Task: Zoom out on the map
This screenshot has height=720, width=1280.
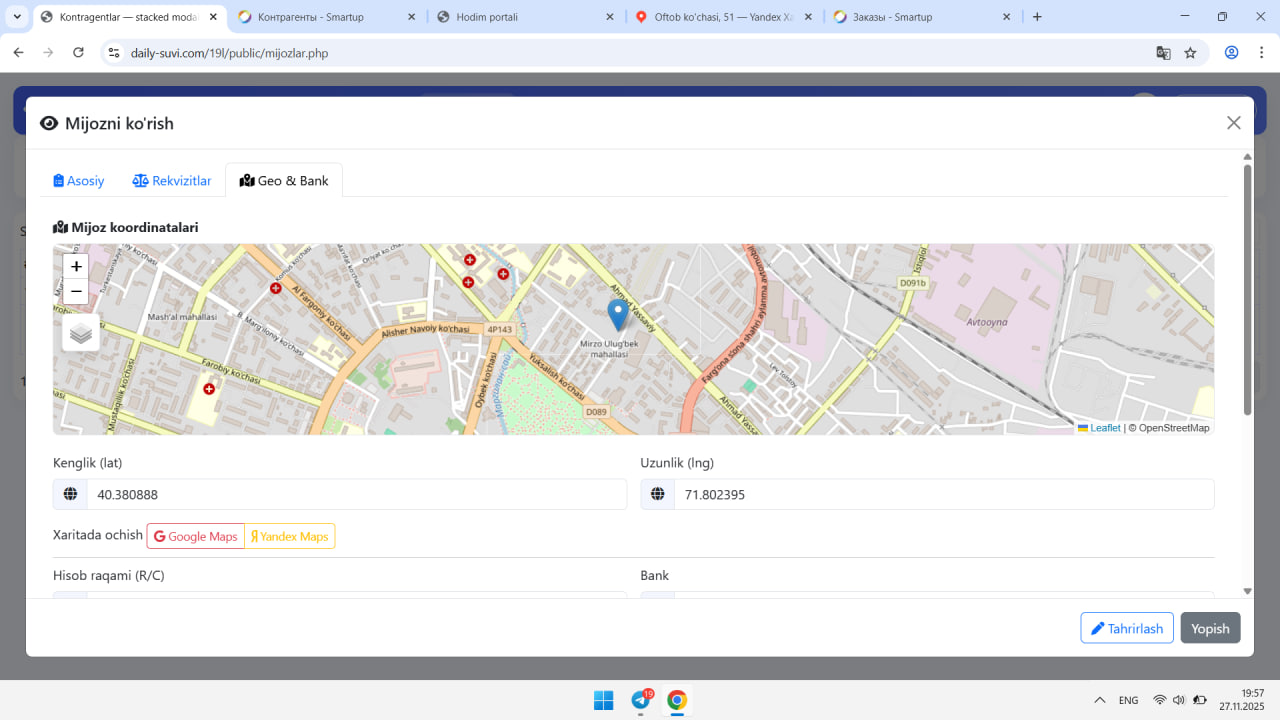Action: 76,292
